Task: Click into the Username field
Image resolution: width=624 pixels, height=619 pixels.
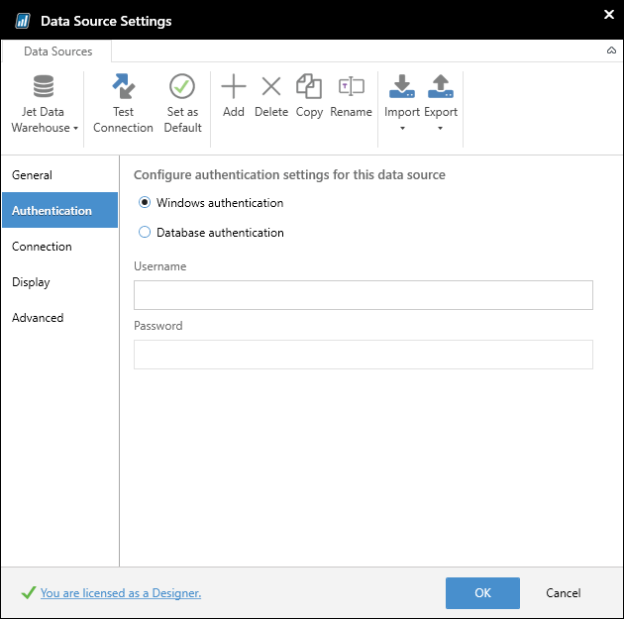Action: pos(363,295)
